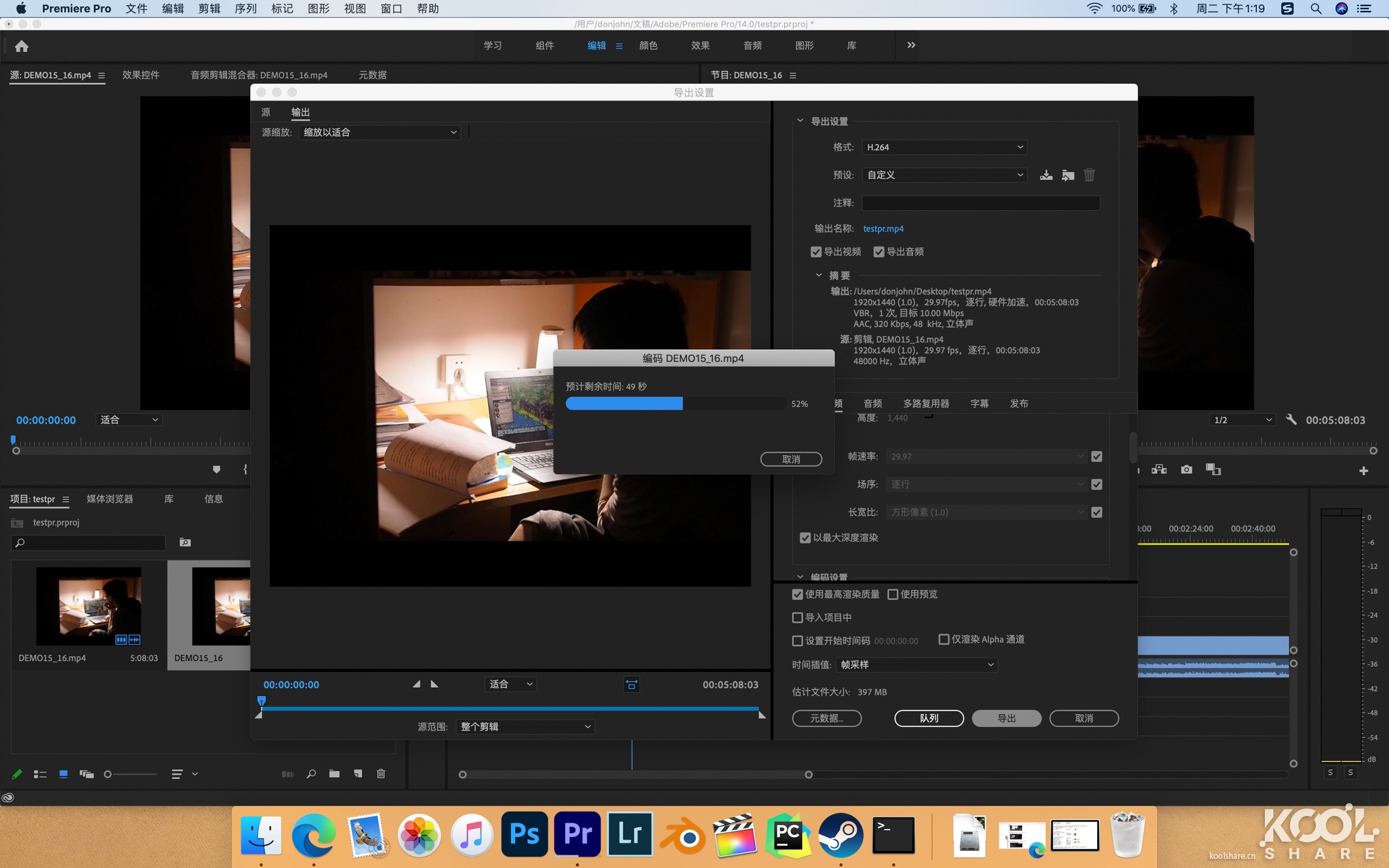Open the 格式 H.264 dropdown

point(943,147)
